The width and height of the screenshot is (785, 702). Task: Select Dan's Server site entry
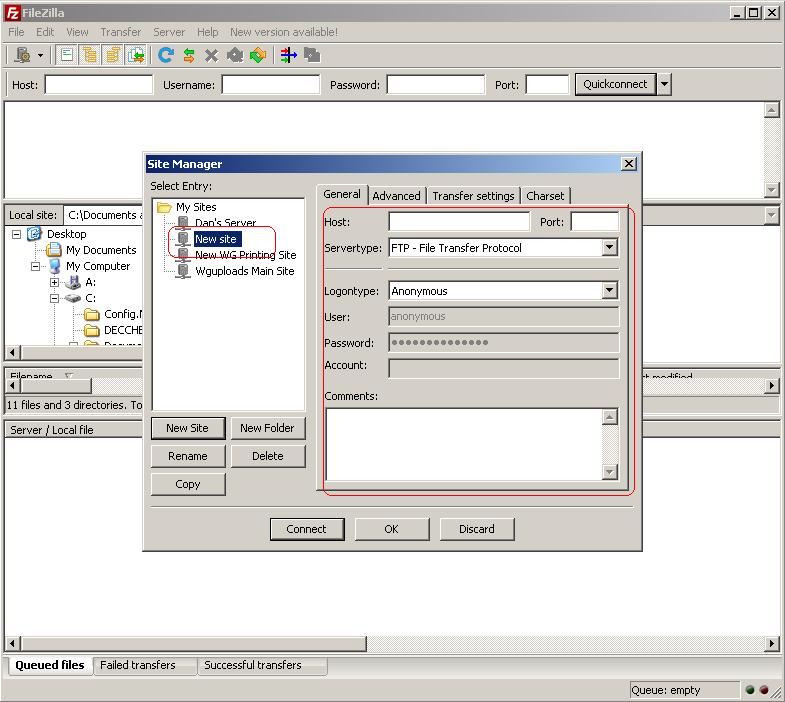216,223
